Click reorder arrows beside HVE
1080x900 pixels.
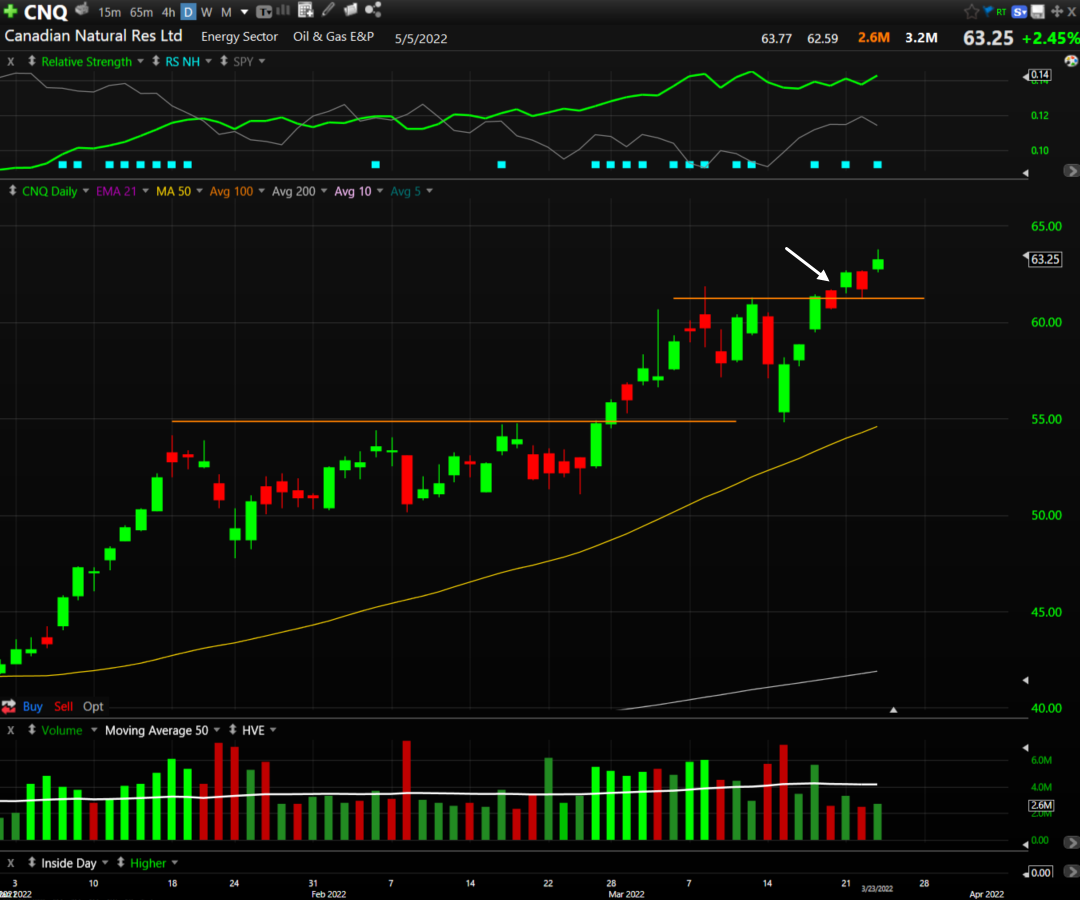[x=233, y=729]
